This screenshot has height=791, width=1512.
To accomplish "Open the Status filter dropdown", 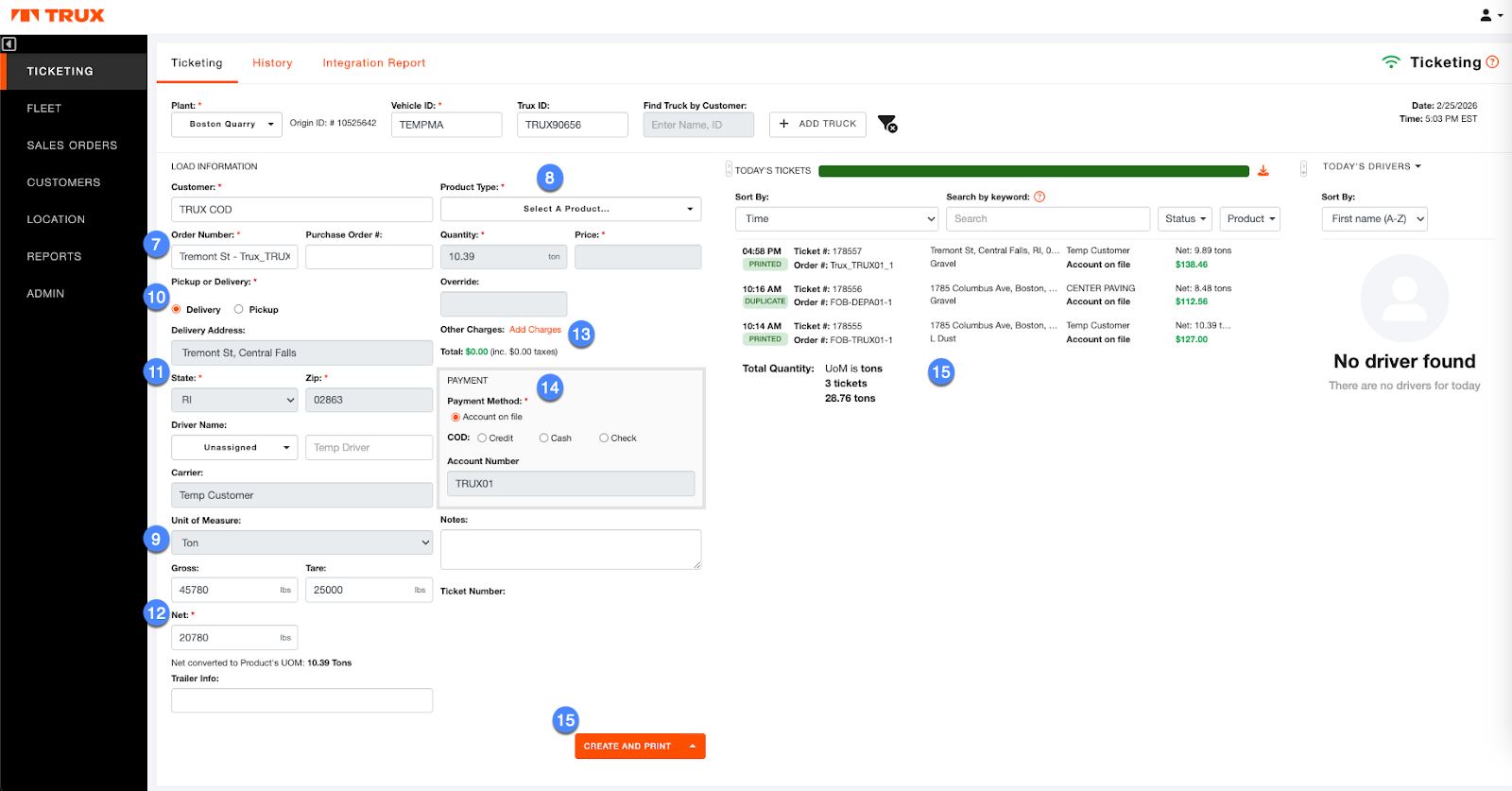I will click(x=1184, y=218).
